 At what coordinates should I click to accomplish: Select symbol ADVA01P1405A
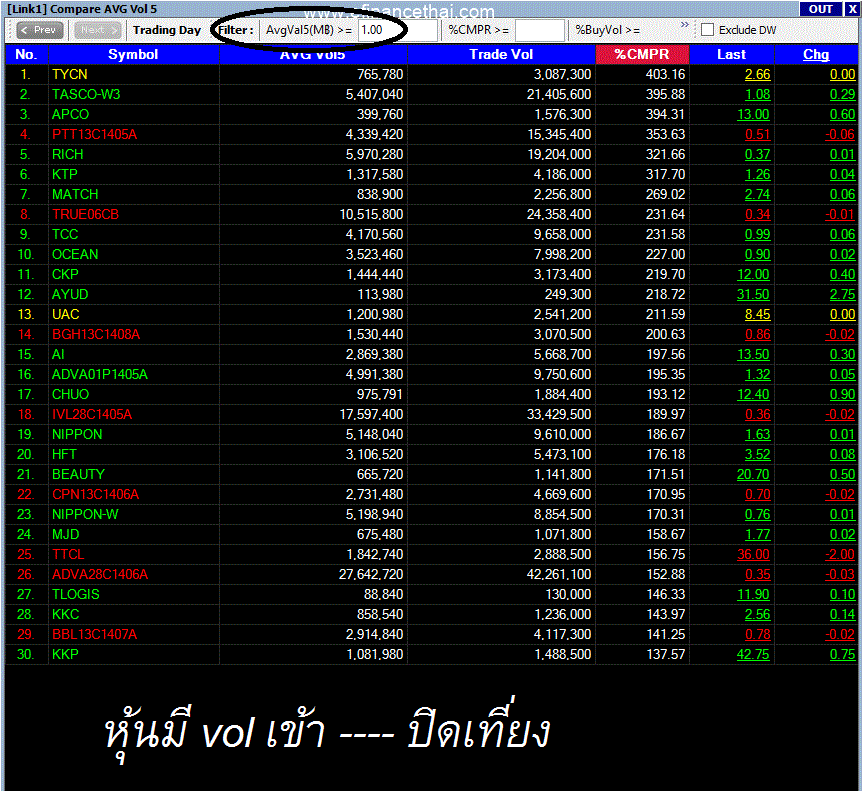tap(100, 375)
